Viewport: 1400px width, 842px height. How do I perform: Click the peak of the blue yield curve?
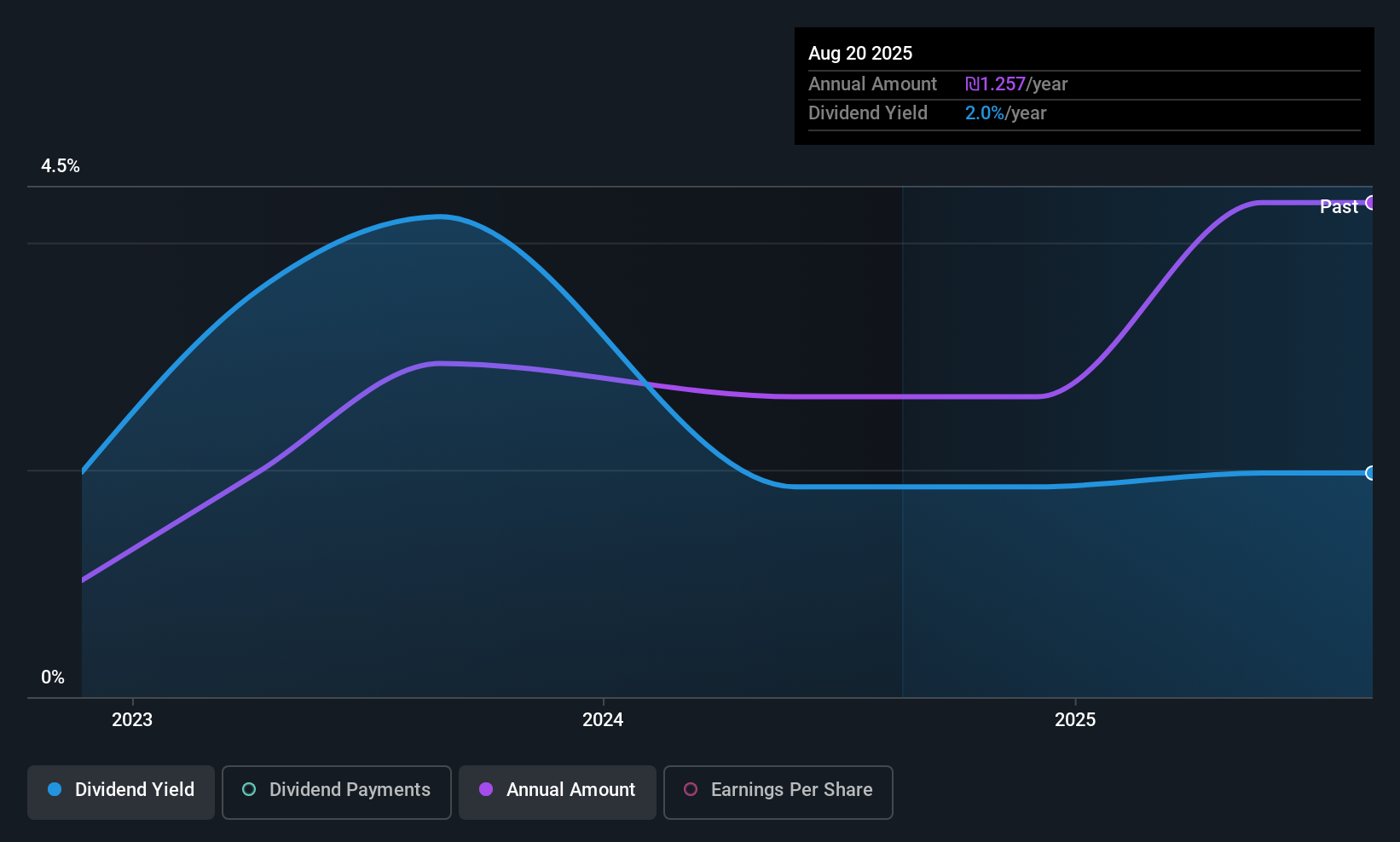tap(439, 216)
